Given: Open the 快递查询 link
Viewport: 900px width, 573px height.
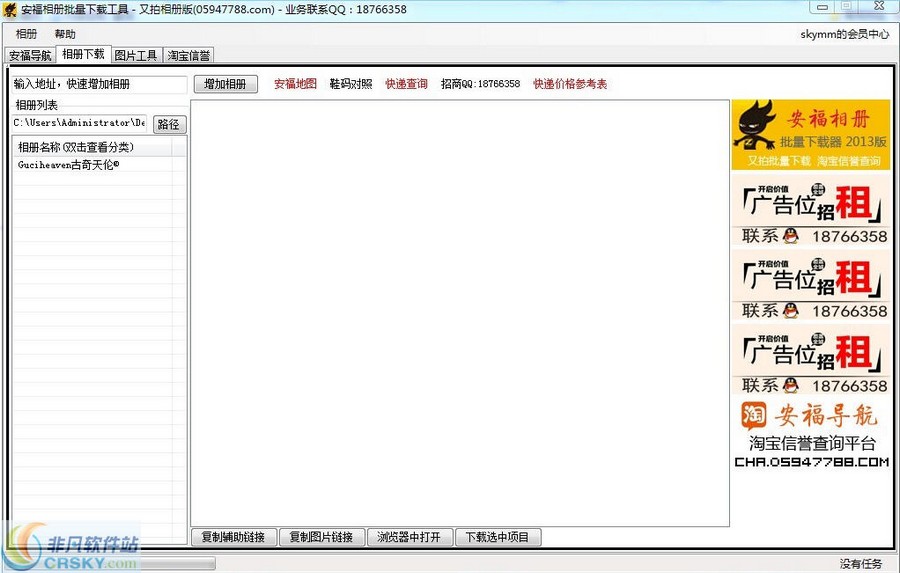Looking at the screenshot, I should click(406, 84).
